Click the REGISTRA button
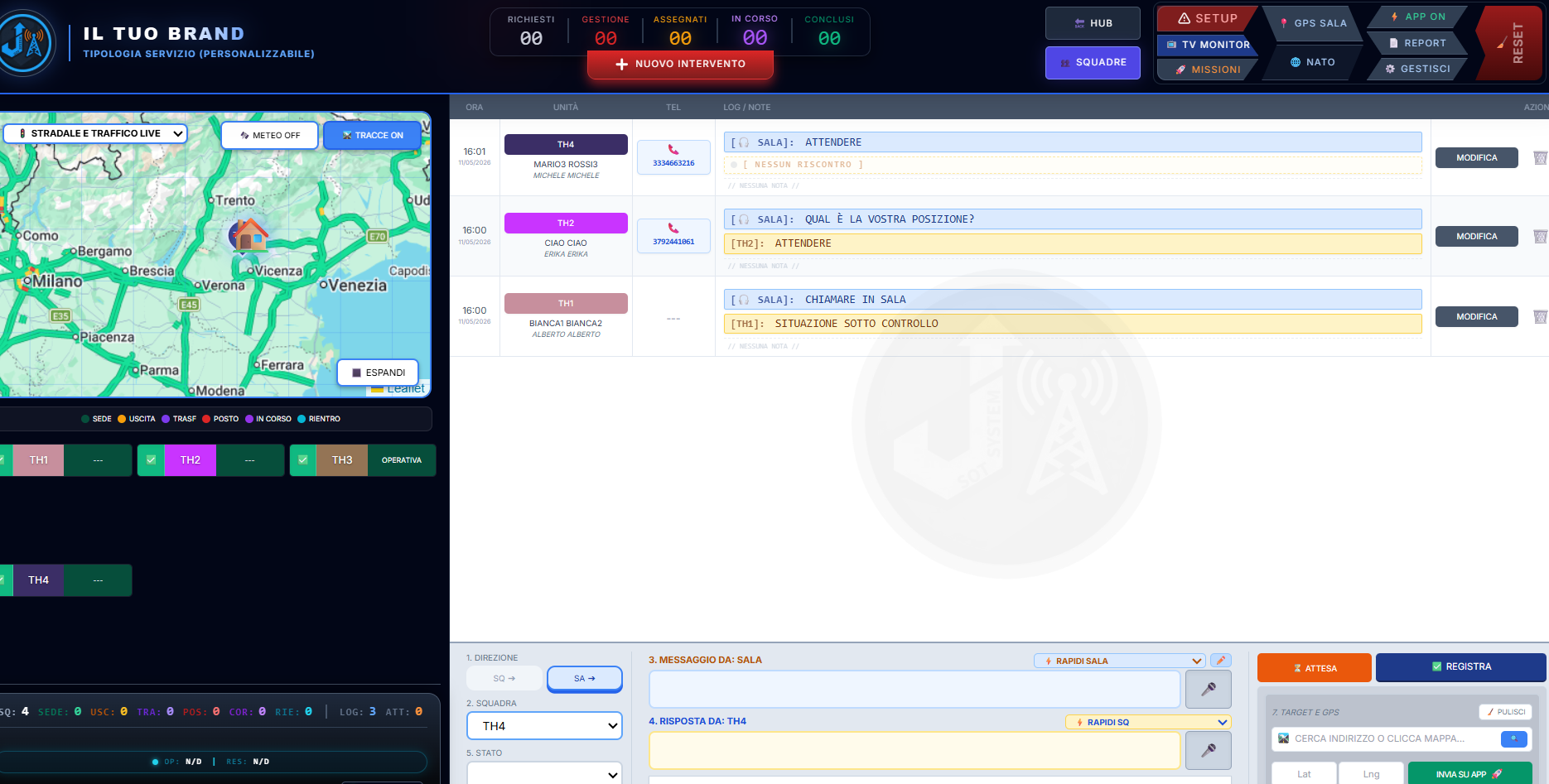1549x784 pixels. pos(1460,667)
